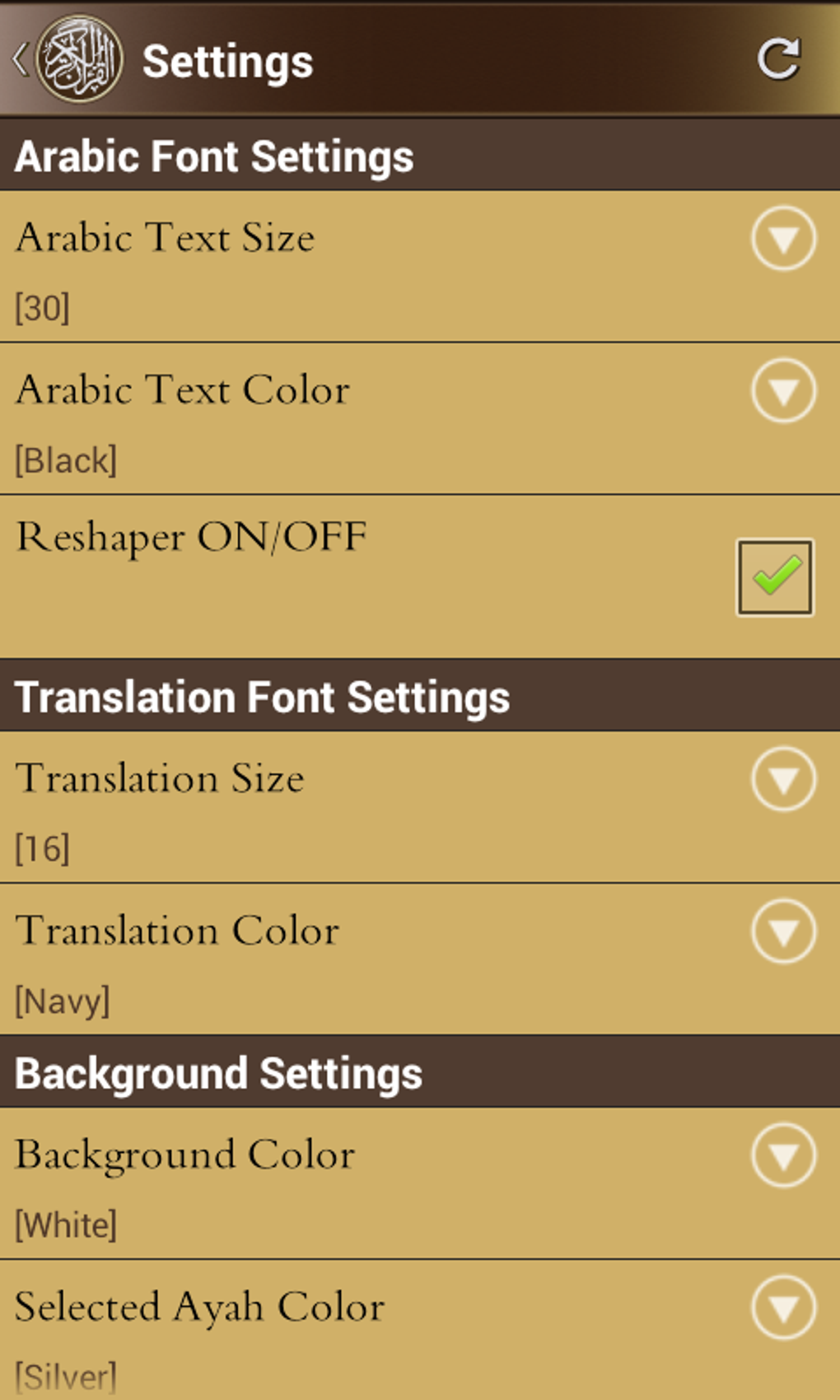Open the Arabic Text Size dropdown arrow
Viewport: 840px width, 1400px height.
click(783, 239)
